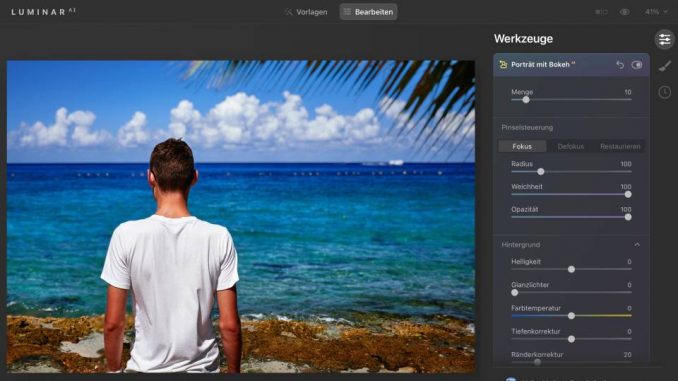Click the man in the photo canvas
The height and width of the screenshot is (381, 678).
pyautogui.click(x=172, y=255)
